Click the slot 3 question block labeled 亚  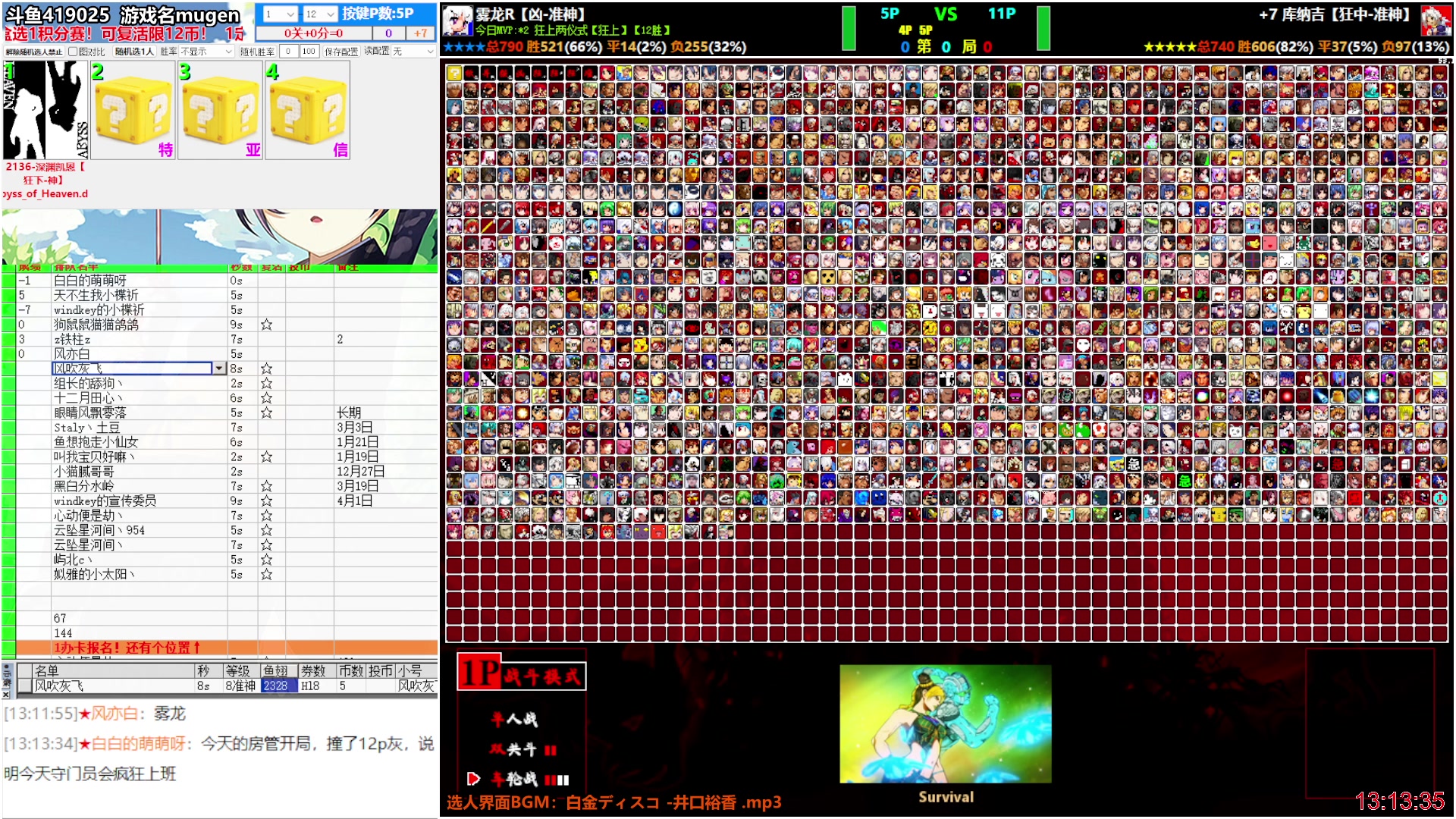(221, 110)
